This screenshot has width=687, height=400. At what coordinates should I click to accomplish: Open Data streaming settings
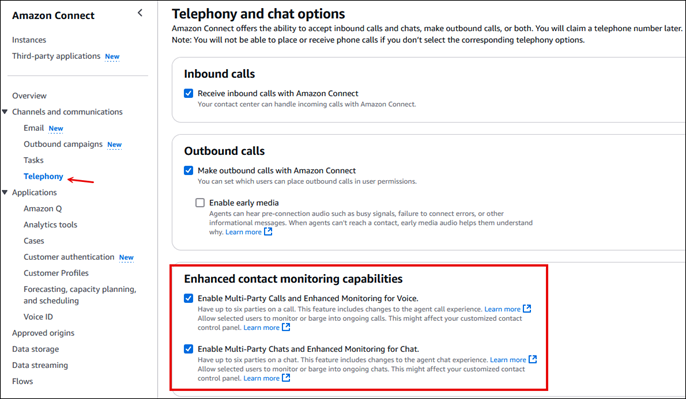pos(40,365)
